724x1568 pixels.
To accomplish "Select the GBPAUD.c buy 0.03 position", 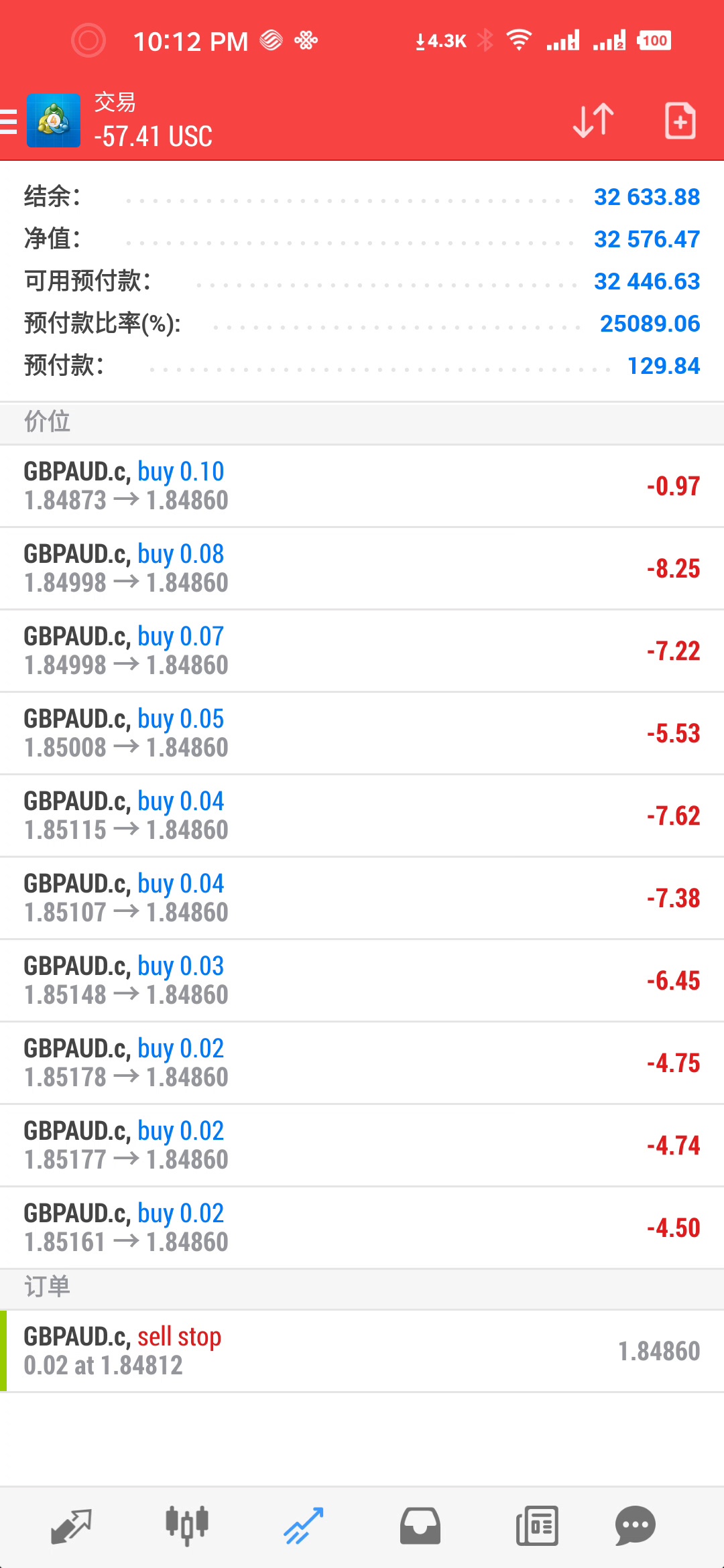I will [362, 980].
